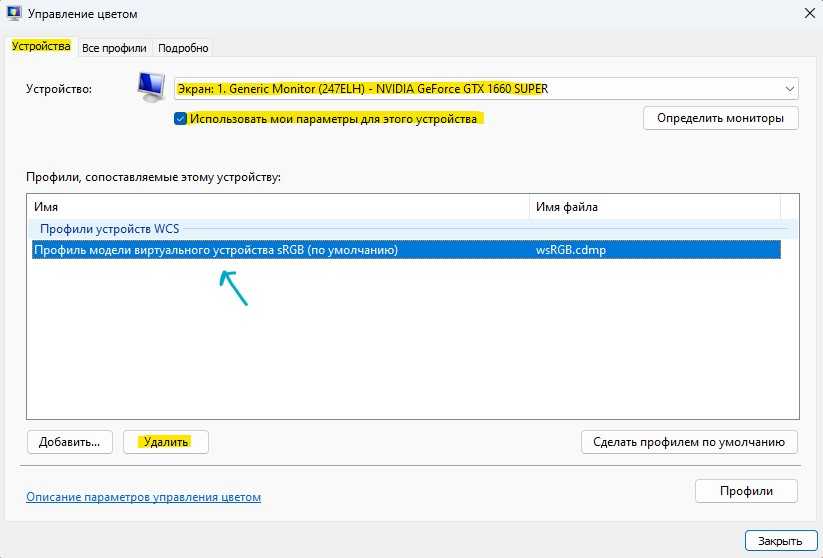Toggle the Использовать мои параметры checkbox
This screenshot has width=823, height=558.
pyautogui.click(x=180, y=118)
